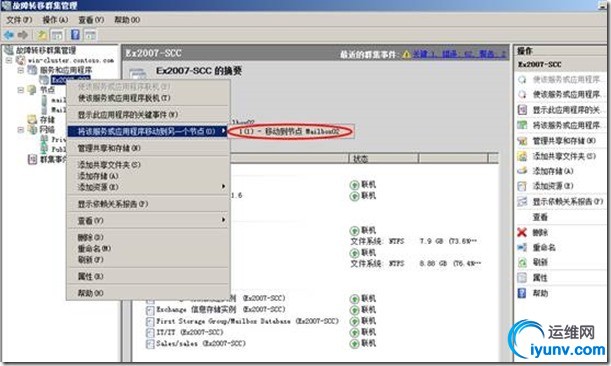Click 显示此应用程序的关键事件 icon in actions pane
The height and width of the screenshot is (366, 611).
tap(522, 110)
